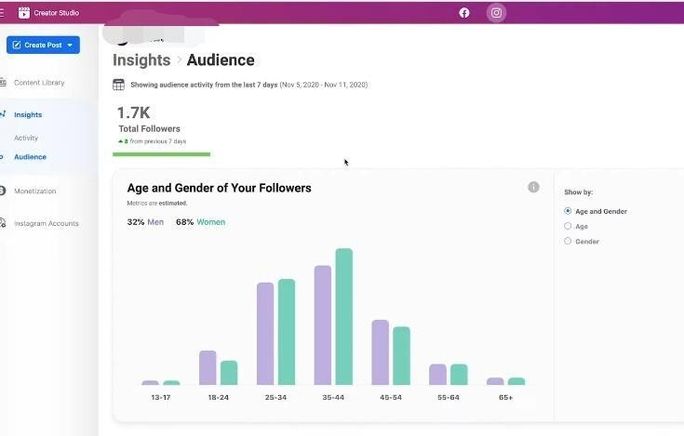Image resolution: width=684 pixels, height=436 pixels.
Task: Click the women bar for ages 35-44
Action: point(344,317)
